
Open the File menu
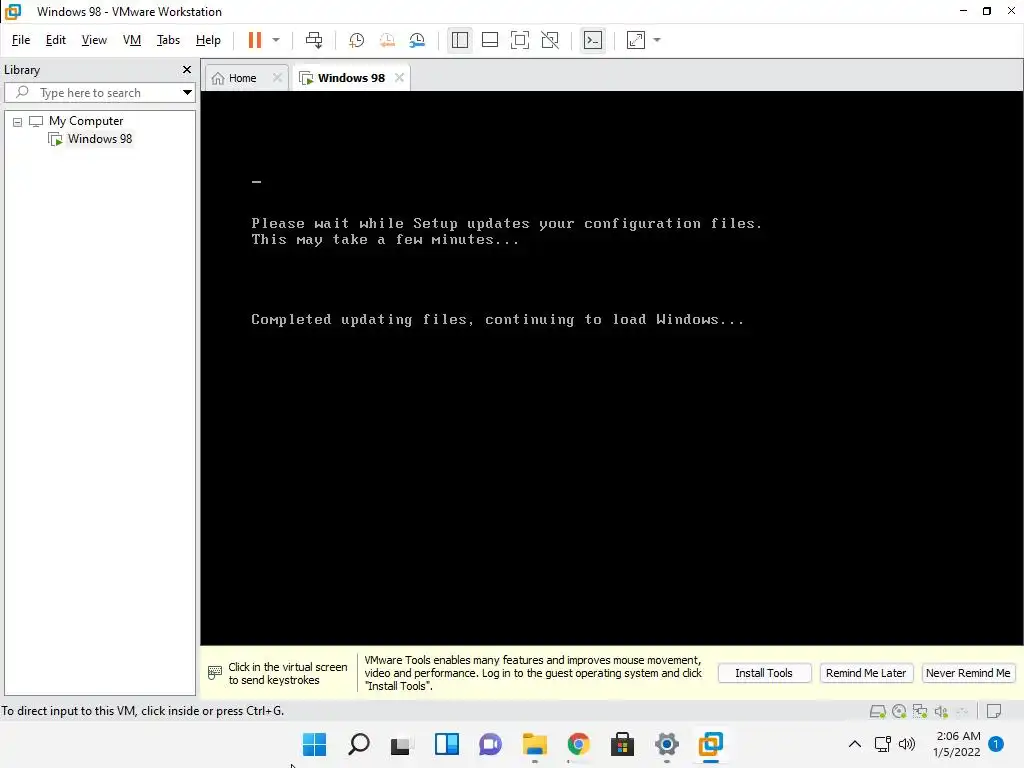[21, 40]
